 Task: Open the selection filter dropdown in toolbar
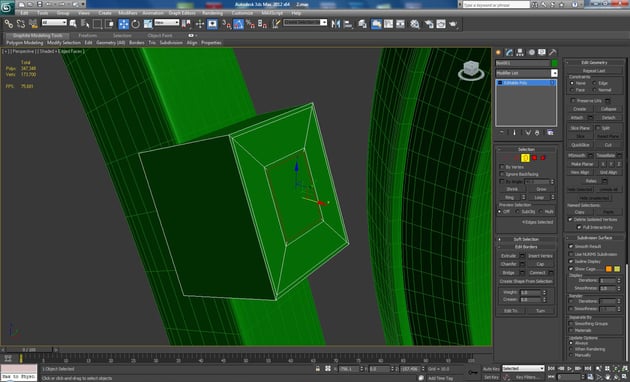(54, 22)
